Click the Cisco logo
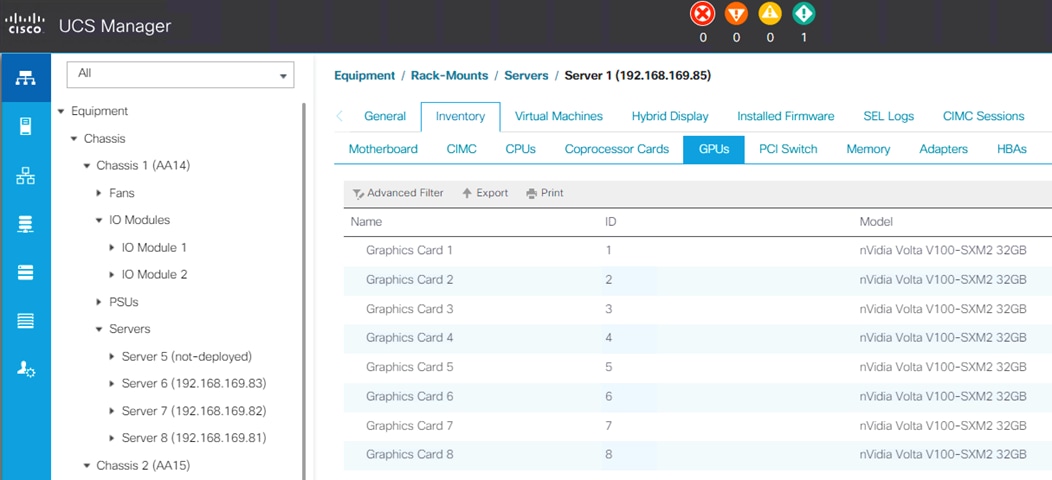Screen dimensions: 1052x480 pos(25,23)
